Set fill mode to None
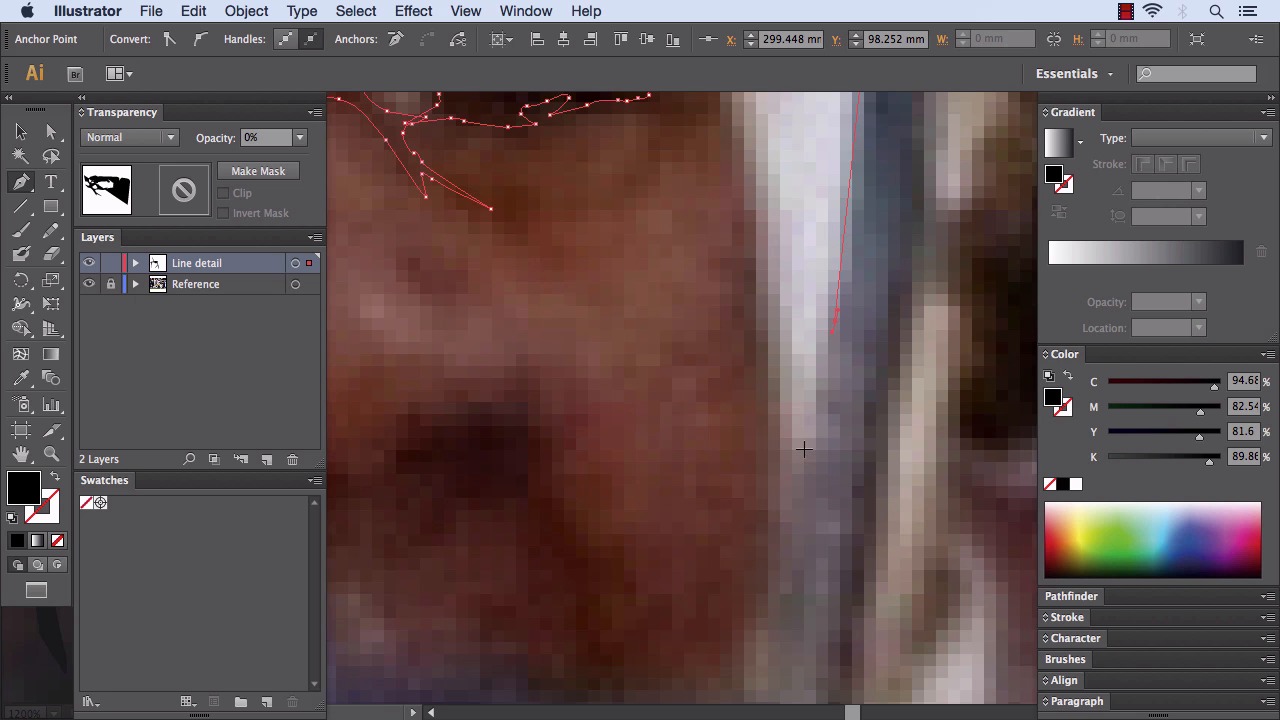Screen dimensions: 1280x720 [x=57, y=541]
